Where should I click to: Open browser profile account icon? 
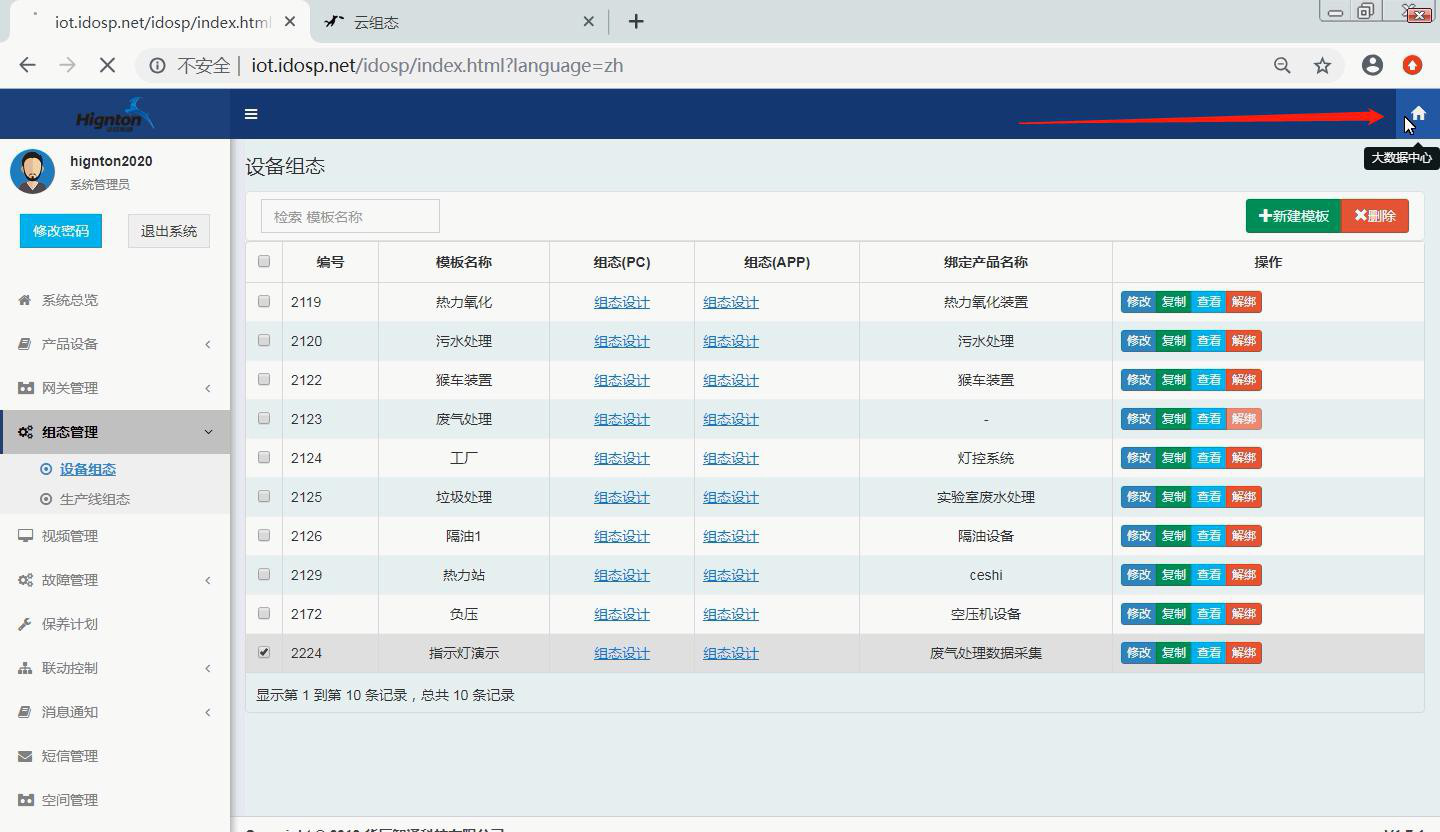(1372, 66)
